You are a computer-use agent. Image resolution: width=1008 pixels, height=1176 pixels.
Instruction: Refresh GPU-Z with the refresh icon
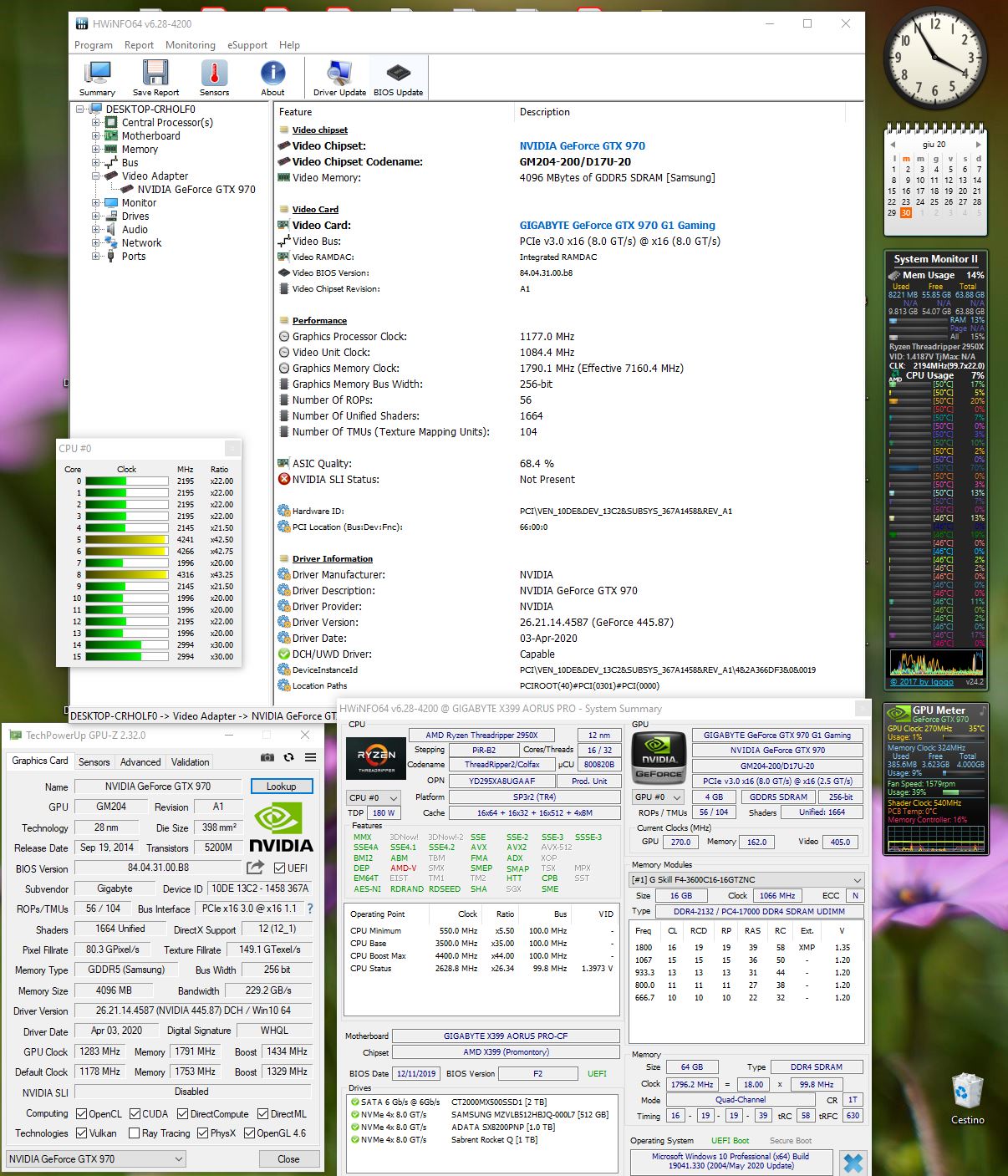coord(289,757)
